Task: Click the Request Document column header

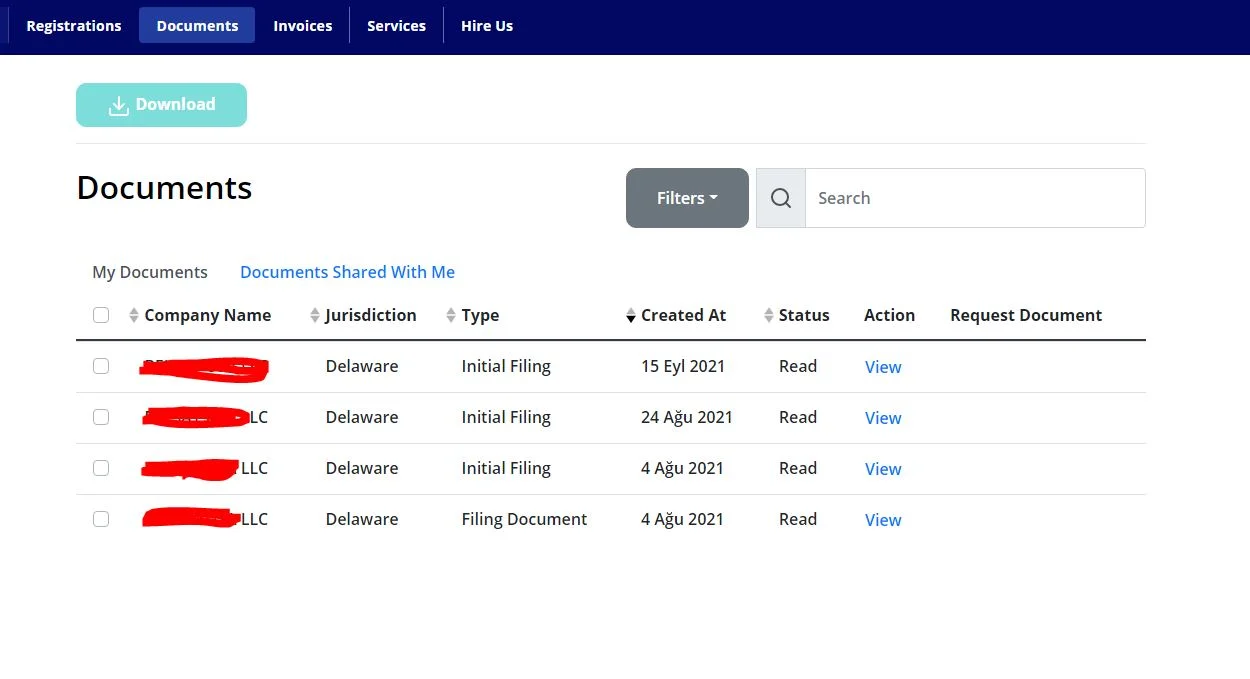Action: pos(1026,315)
